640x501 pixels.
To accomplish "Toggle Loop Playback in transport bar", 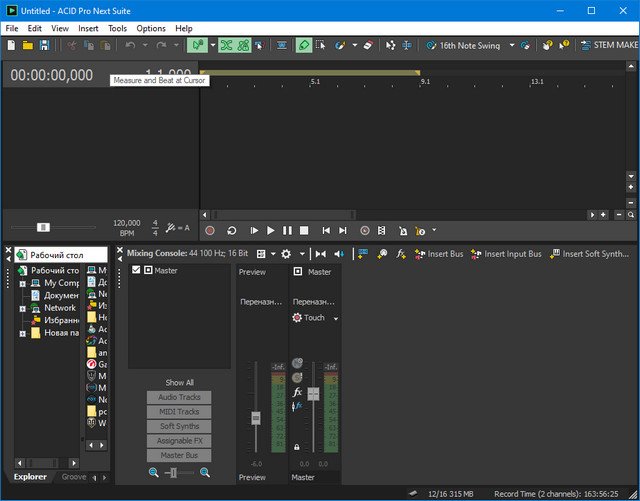I will pos(232,230).
